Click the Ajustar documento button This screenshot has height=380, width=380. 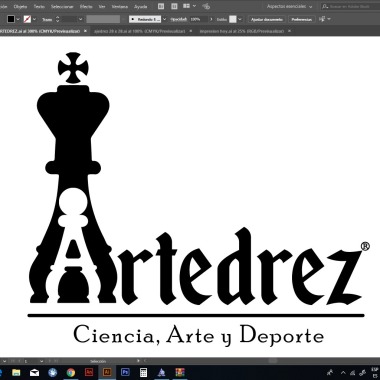pyautogui.click(x=267, y=19)
